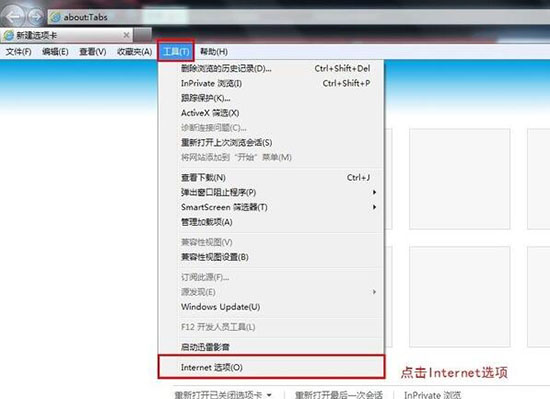Viewport: 550px width, 399px height.
Task: Close the 新建选项卡 tab
Action: [x=126, y=35]
